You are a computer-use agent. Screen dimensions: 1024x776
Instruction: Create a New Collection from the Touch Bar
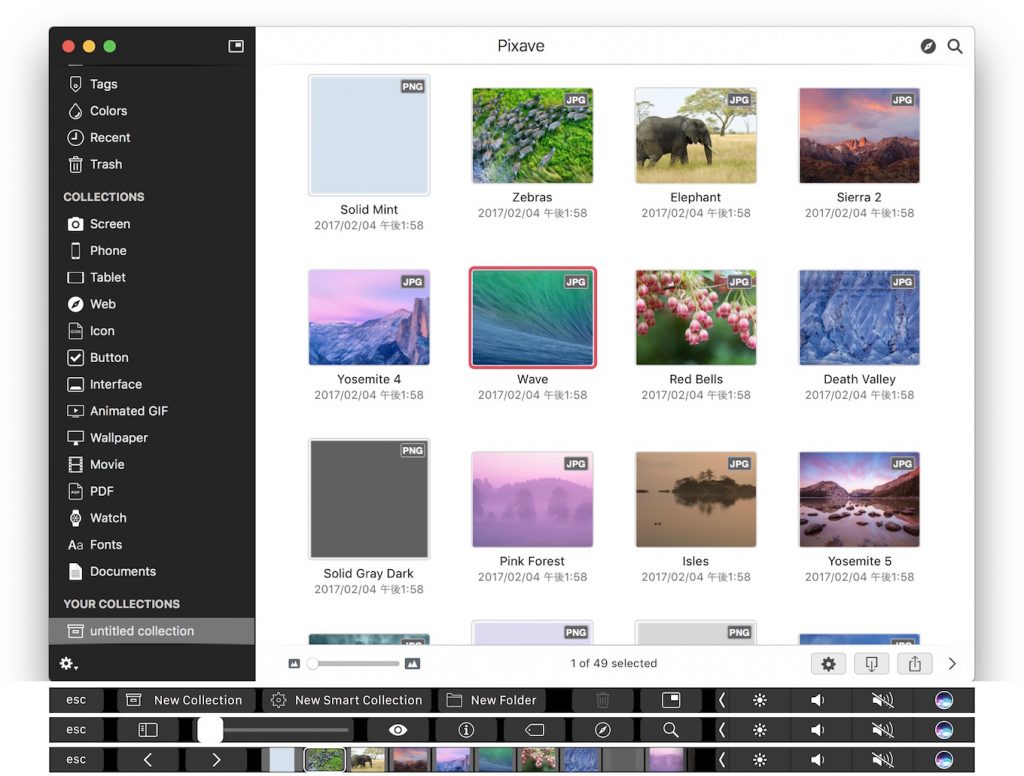tap(184, 700)
